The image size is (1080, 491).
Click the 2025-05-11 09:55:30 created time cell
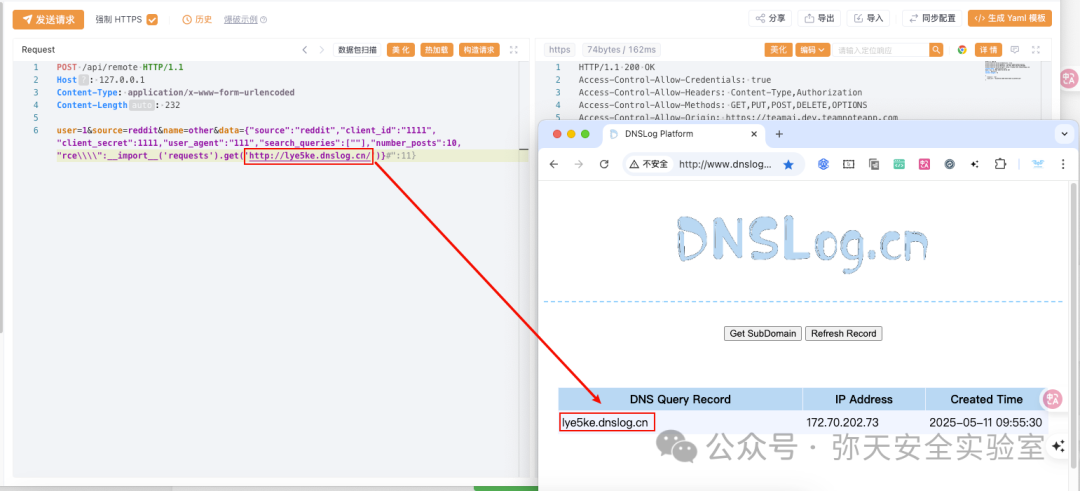click(986, 422)
